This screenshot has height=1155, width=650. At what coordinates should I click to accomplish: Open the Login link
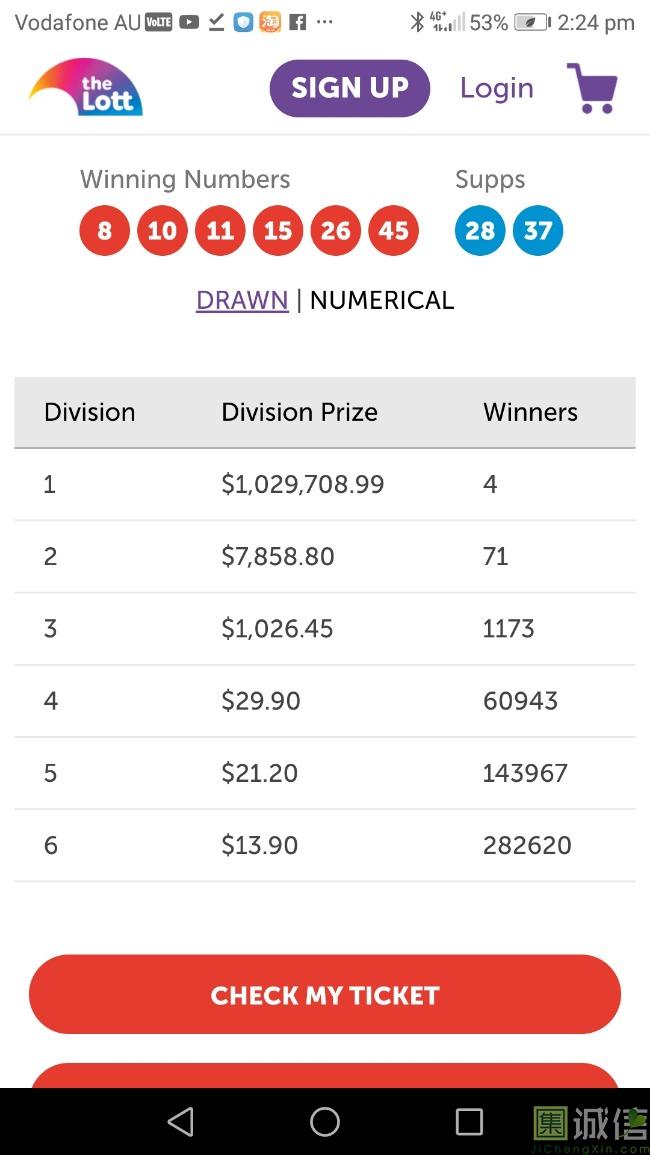[x=496, y=88]
